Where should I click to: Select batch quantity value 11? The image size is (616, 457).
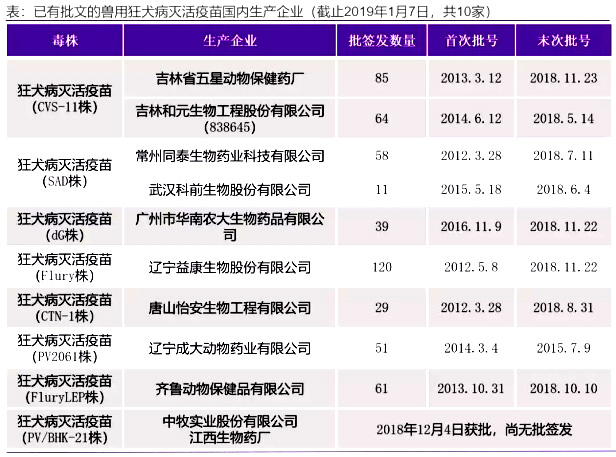(x=381, y=190)
